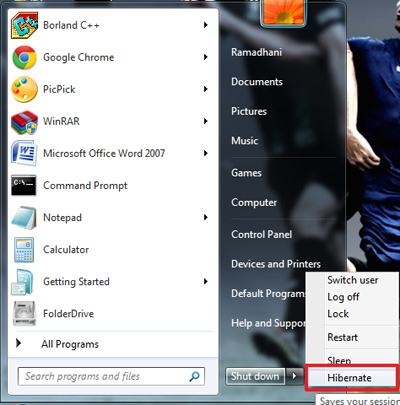
Task: Click the Getting Started icon
Action: pyautogui.click(x=23, y=282)
